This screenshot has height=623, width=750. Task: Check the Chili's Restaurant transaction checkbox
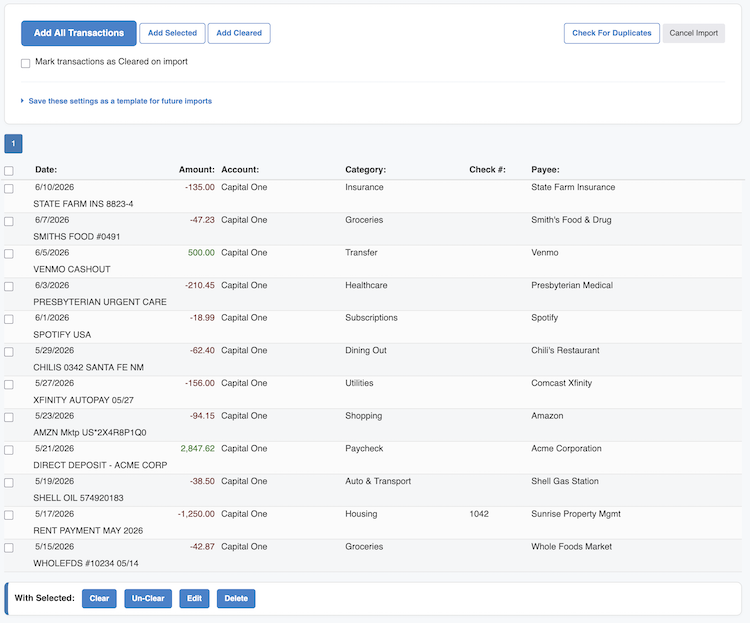[x=9, y=352]
